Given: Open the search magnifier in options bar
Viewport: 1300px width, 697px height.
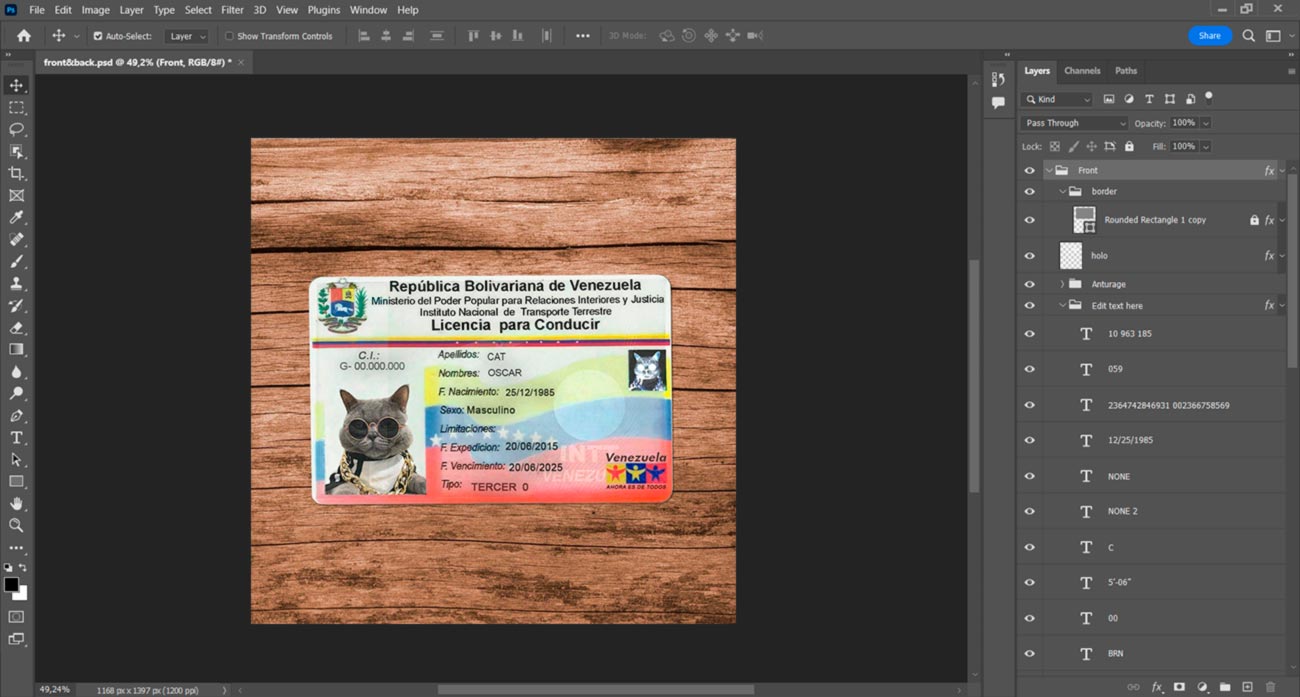Looking at the screenshot, I should pyautogui.click(x=1248, y=36).
